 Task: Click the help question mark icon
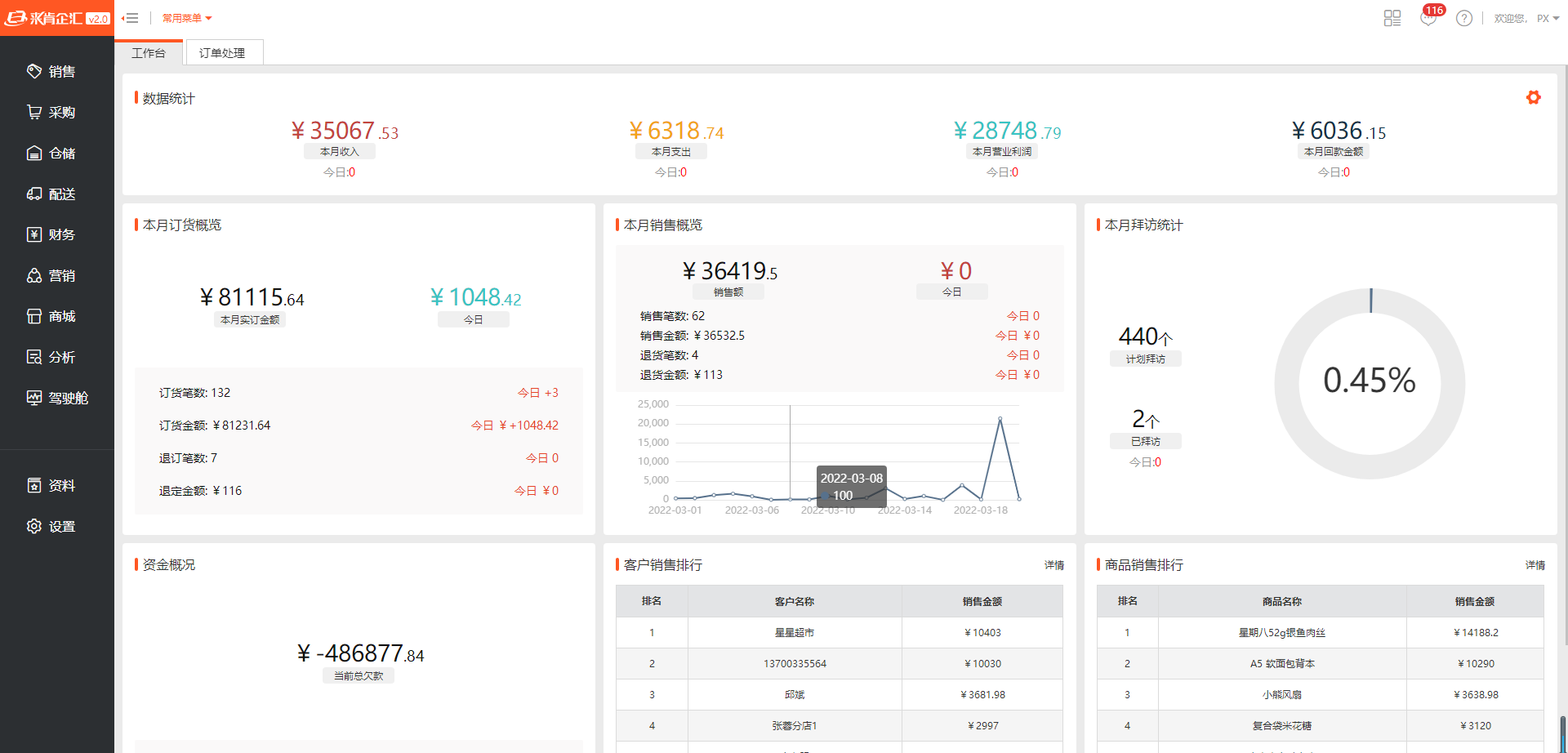coord(1464,18)
